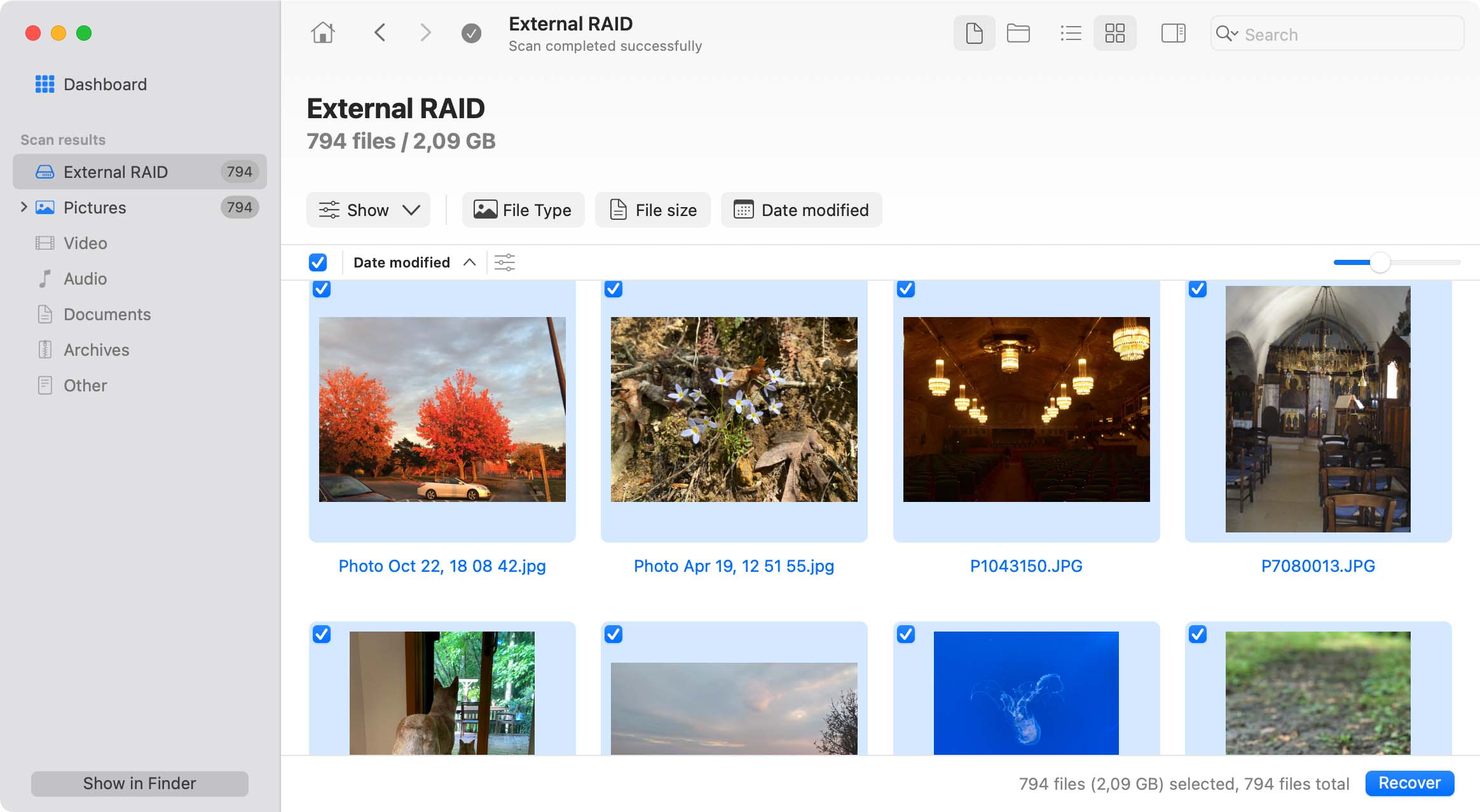Toggle checkbox on Photo Apr 19 image
Image resolution: width=1480 pixels, height=812 pixels.
[x=613, y=290]
